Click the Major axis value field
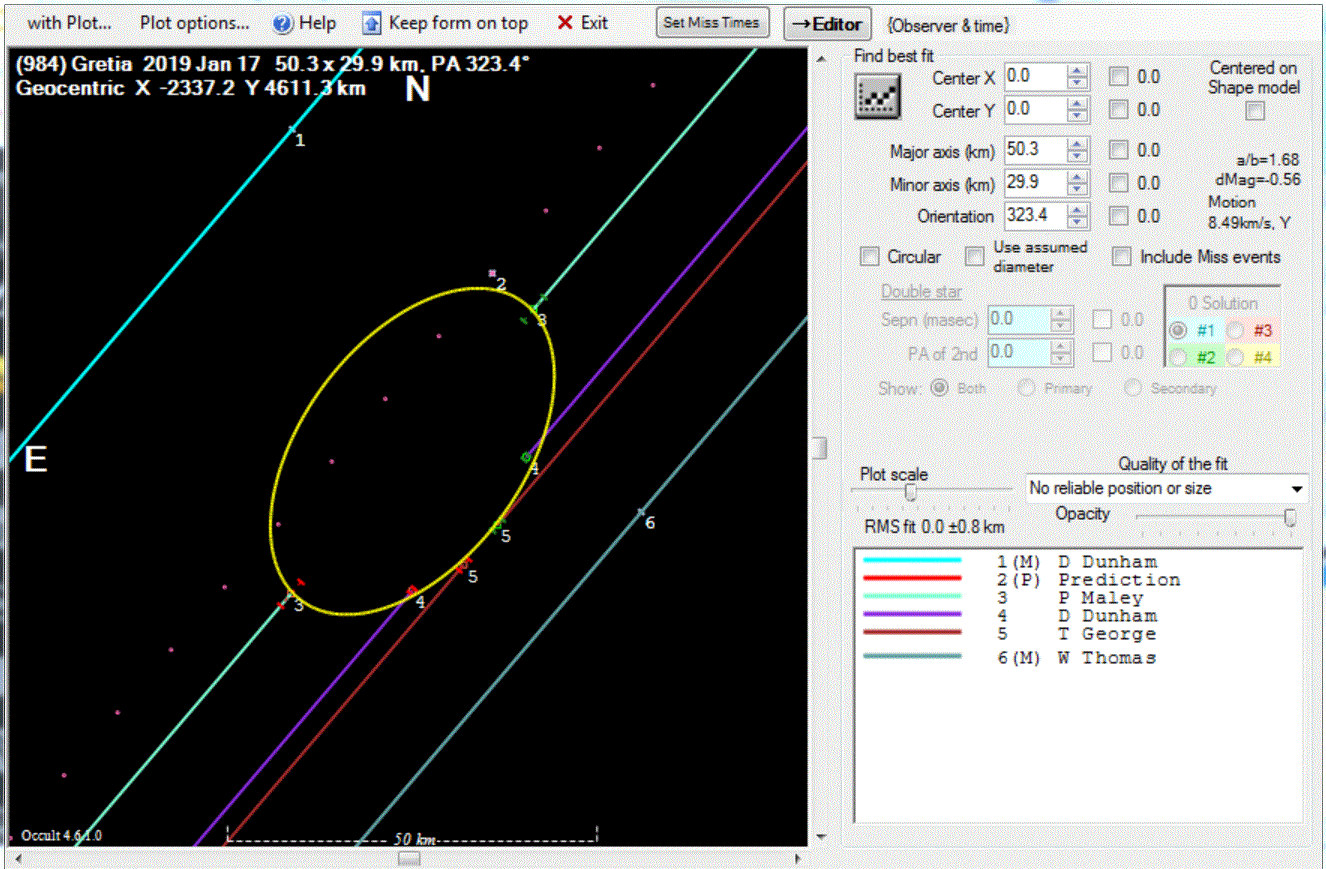 tap(1035, 150)
